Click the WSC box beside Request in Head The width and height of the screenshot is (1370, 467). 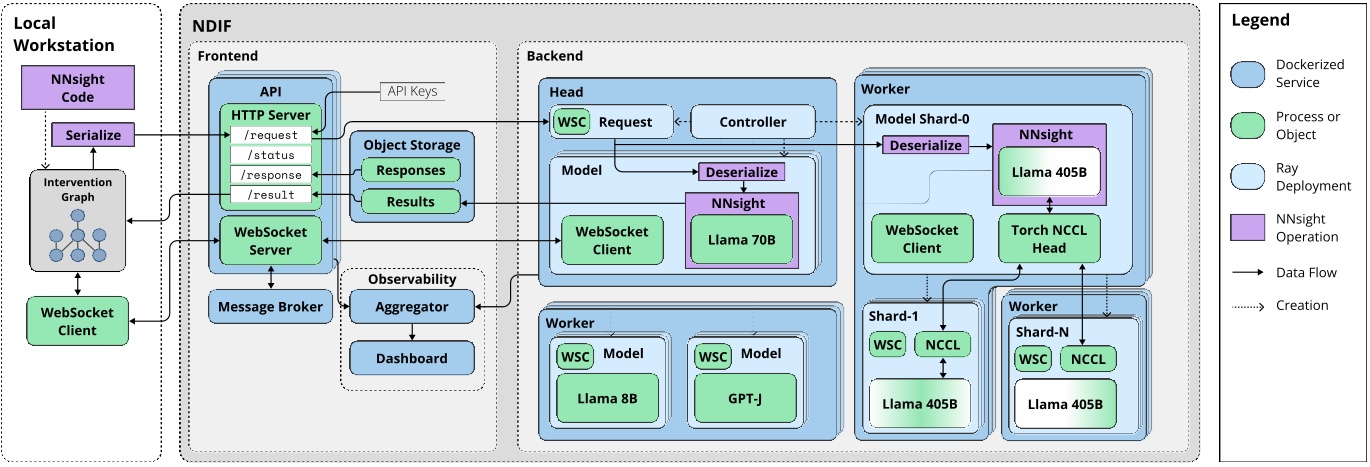click(x=572, y=123)
